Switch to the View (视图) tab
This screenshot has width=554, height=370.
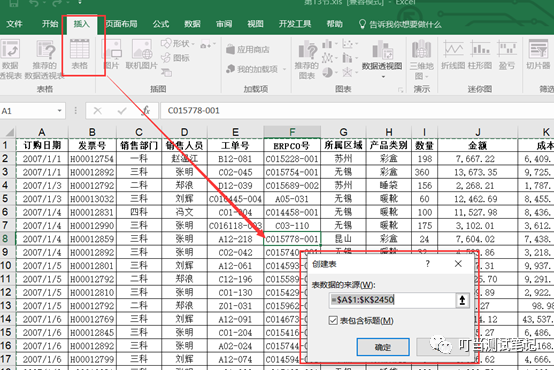pyautogui.click(x=255, y=24)
